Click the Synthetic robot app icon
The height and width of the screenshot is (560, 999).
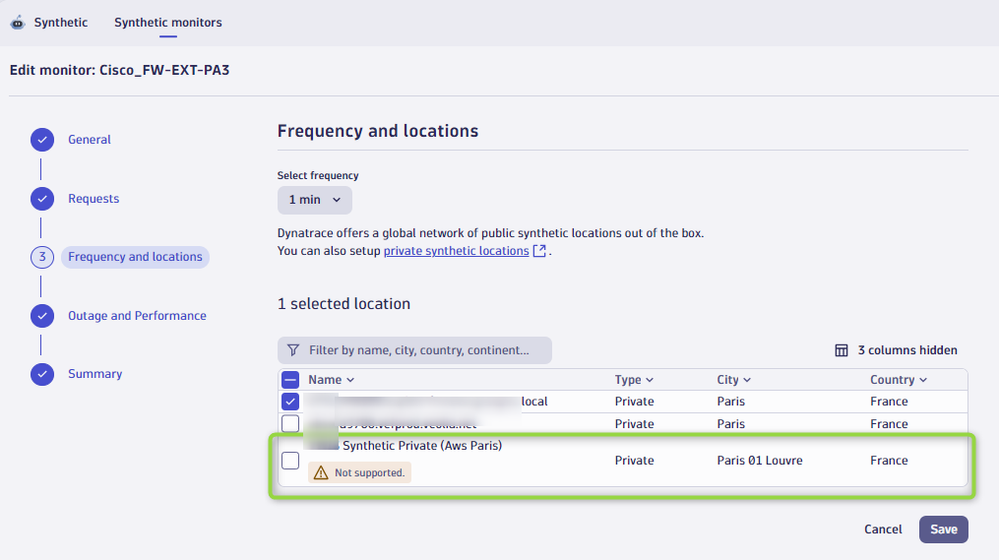tap(18, 22)
